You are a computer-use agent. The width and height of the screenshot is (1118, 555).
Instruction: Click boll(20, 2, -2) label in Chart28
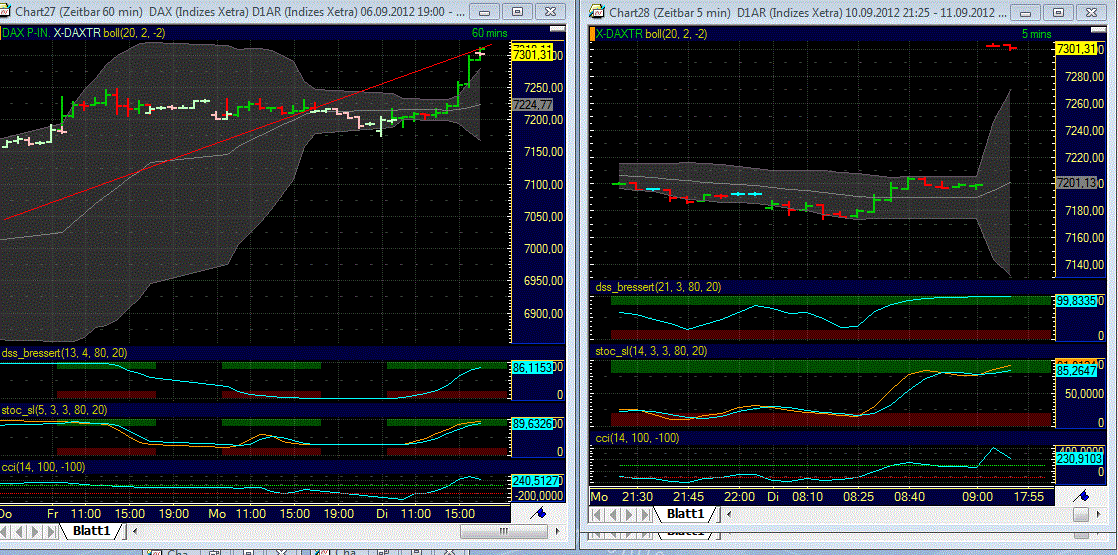(x=675, y=33)
